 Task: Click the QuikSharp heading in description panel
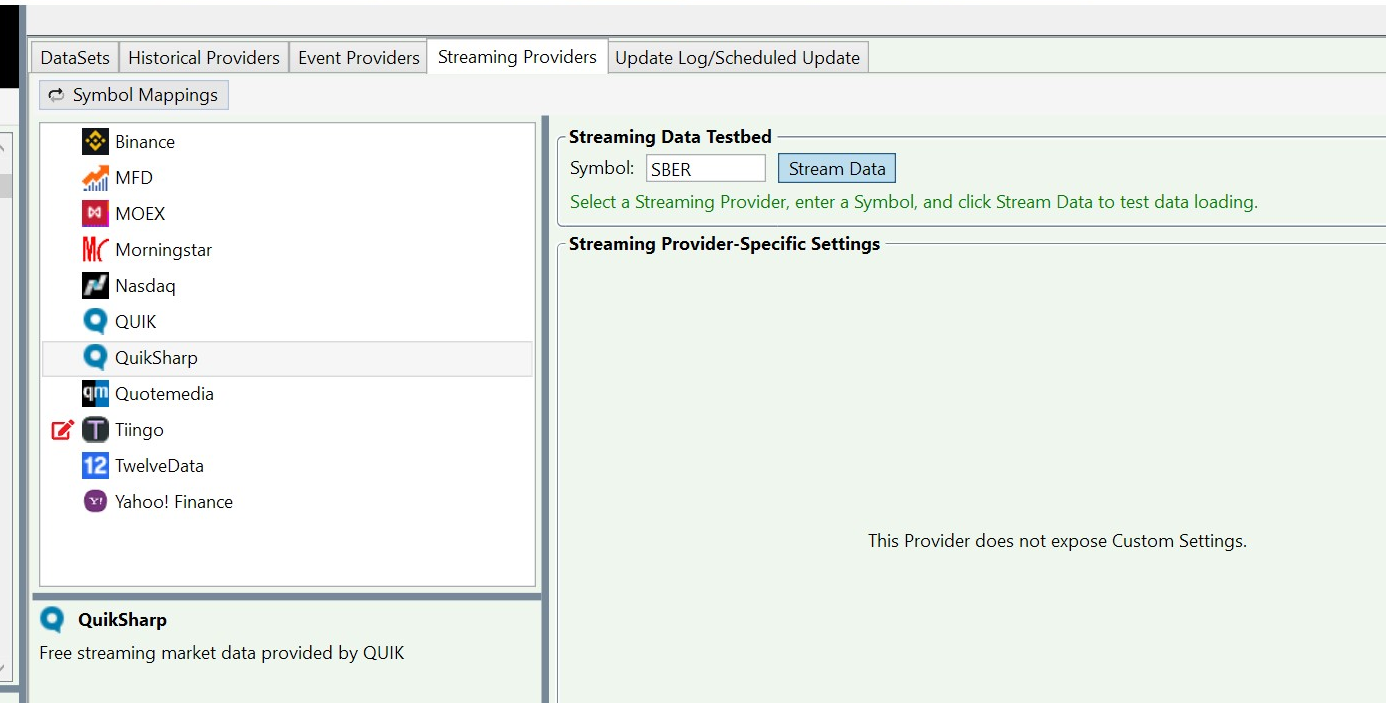point(123,620)
